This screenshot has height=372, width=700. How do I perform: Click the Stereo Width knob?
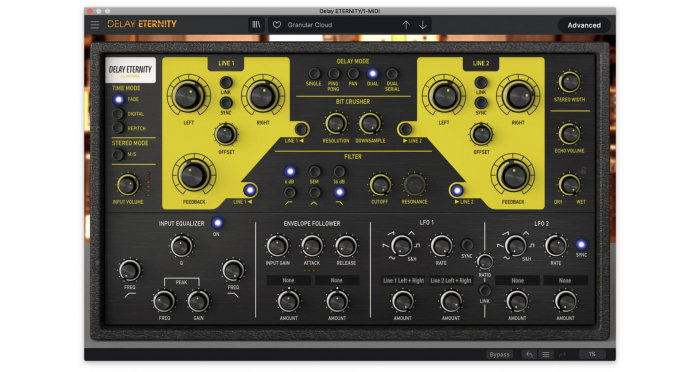point(569,83)
